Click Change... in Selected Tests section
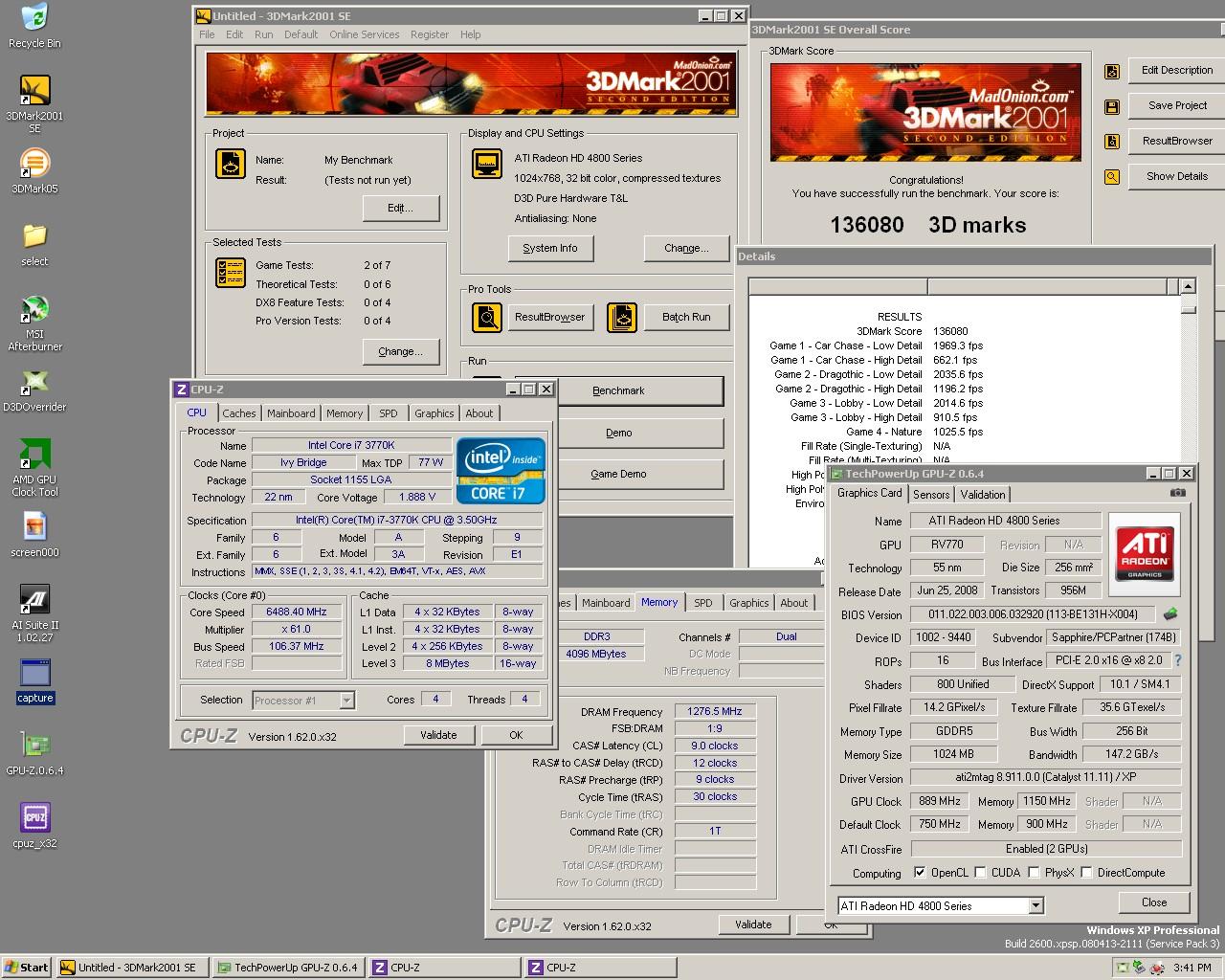The width and height of the screenshot is (1225, 980). click(400, 351)
